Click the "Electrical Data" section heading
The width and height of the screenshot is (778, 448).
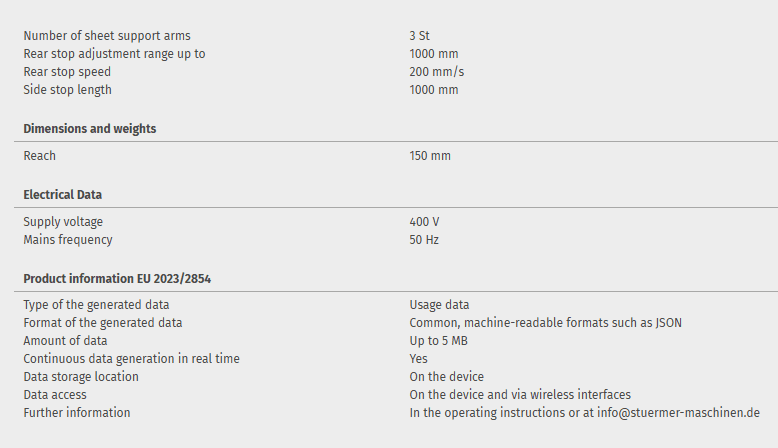pos(63,195)
